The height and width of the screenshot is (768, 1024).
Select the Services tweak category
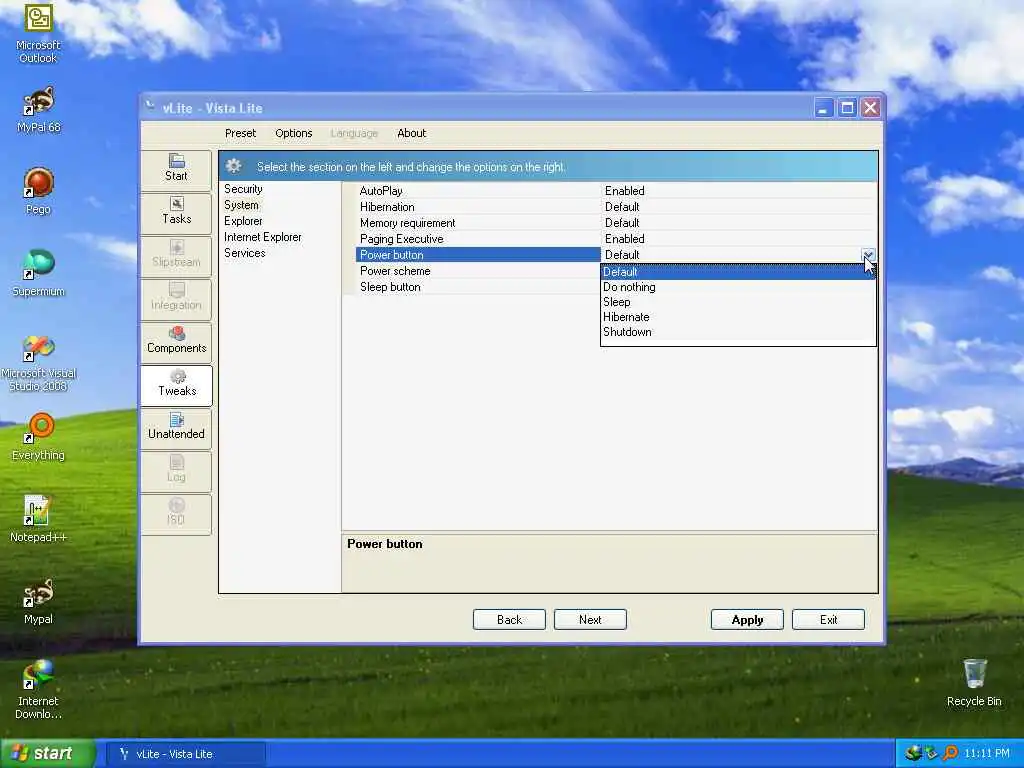pos(244,253)
